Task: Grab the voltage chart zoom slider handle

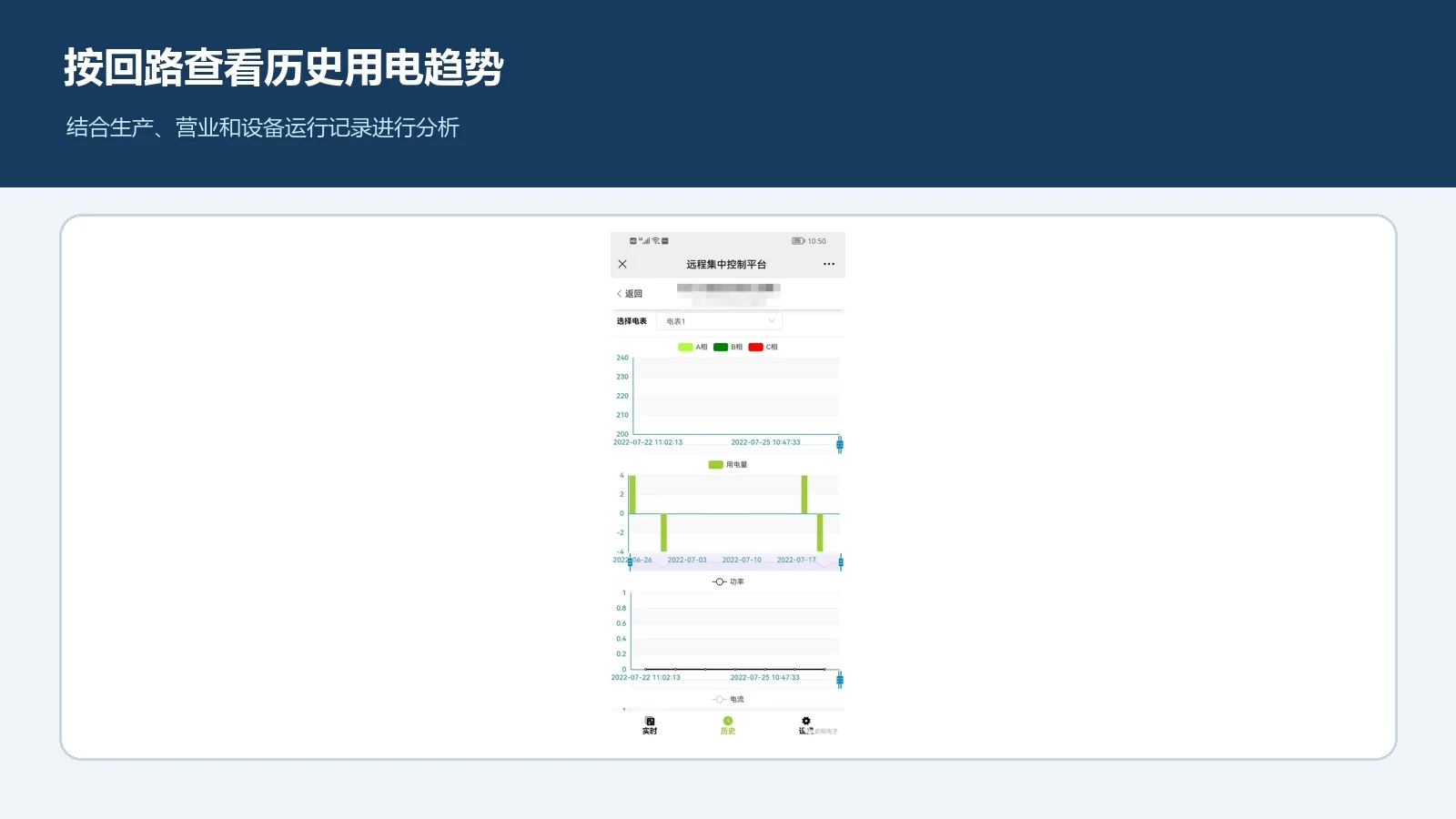Action: [x=840, y=444]
